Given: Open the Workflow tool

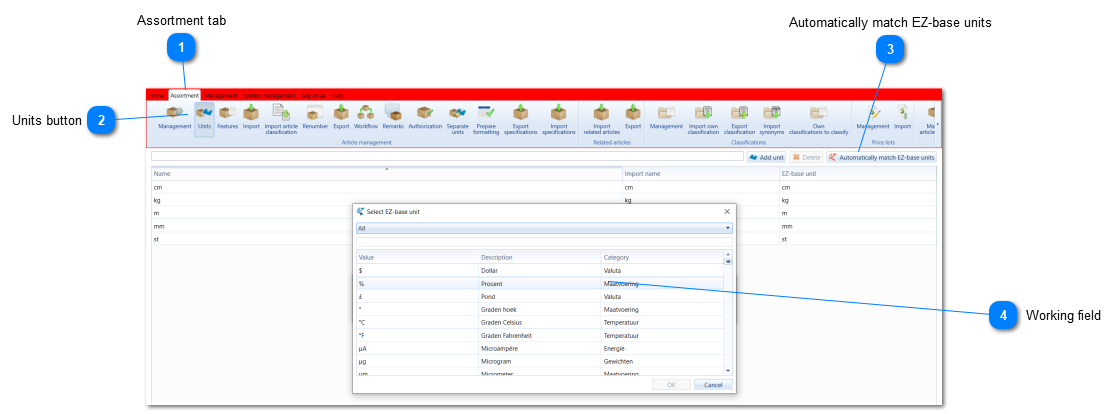Looking at the screenshot, I should 365,118.
